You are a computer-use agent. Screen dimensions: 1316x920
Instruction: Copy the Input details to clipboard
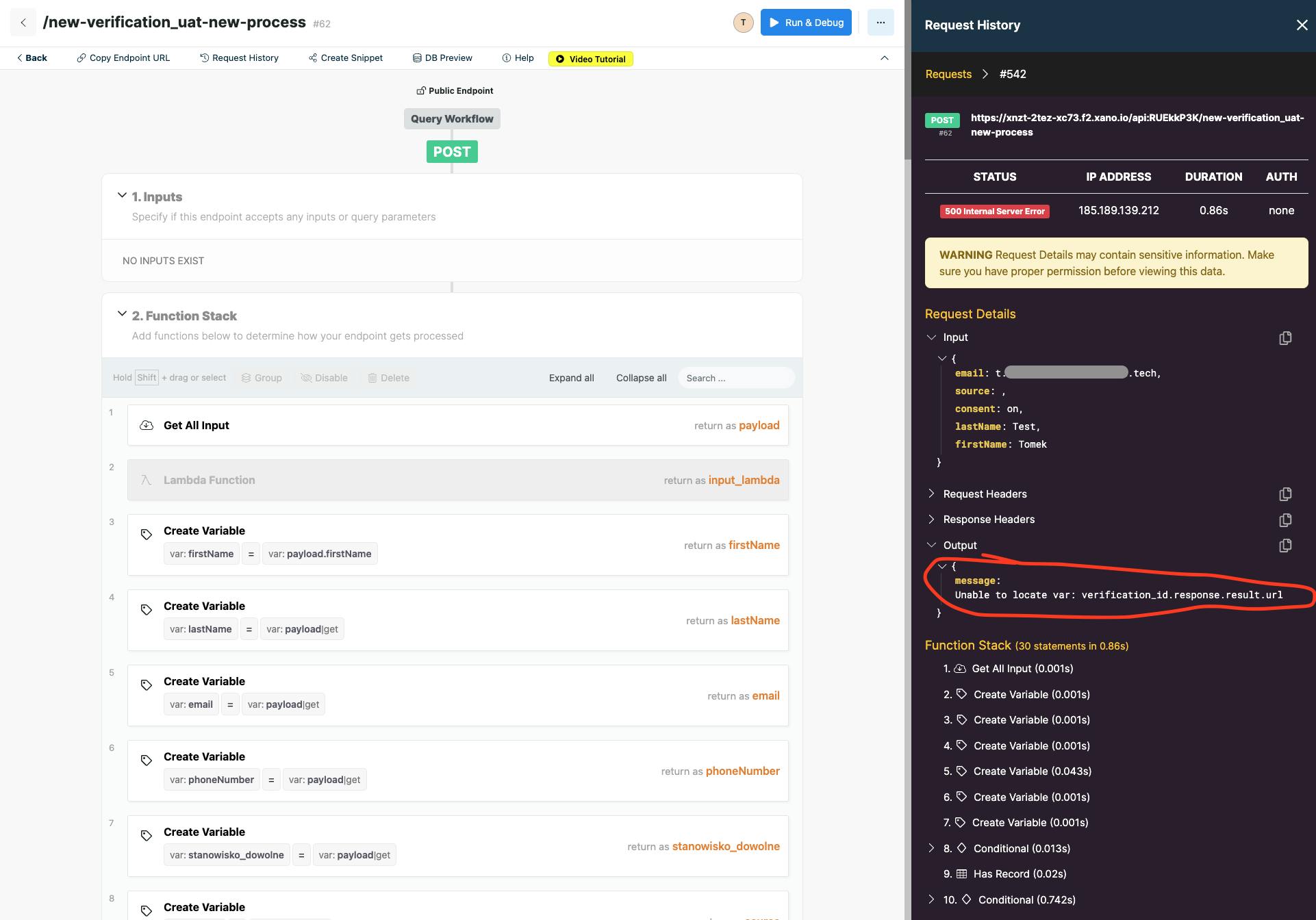click(x=1285, y=338)
